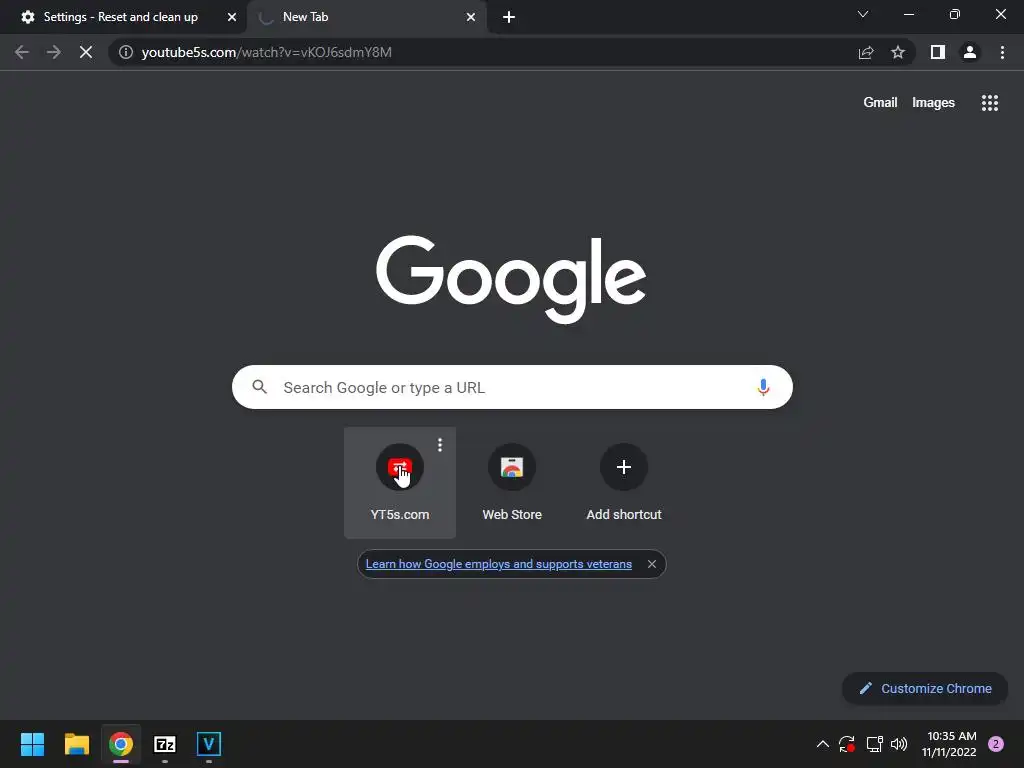
Task: Share this page icon
Action: (866, 52)
